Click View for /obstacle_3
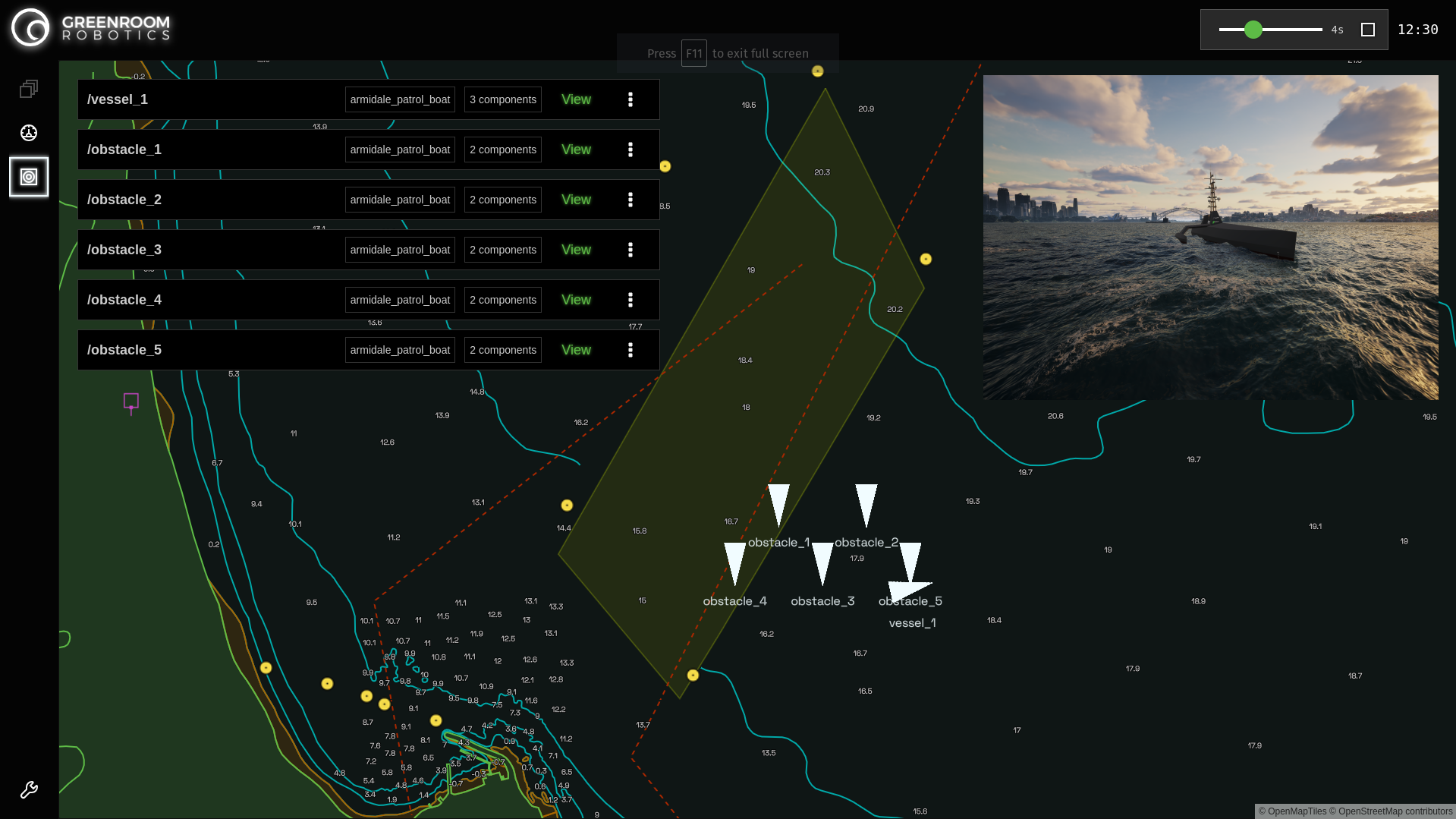The width and height of the screenshot is (1456, 819). [x=576, y=250]
